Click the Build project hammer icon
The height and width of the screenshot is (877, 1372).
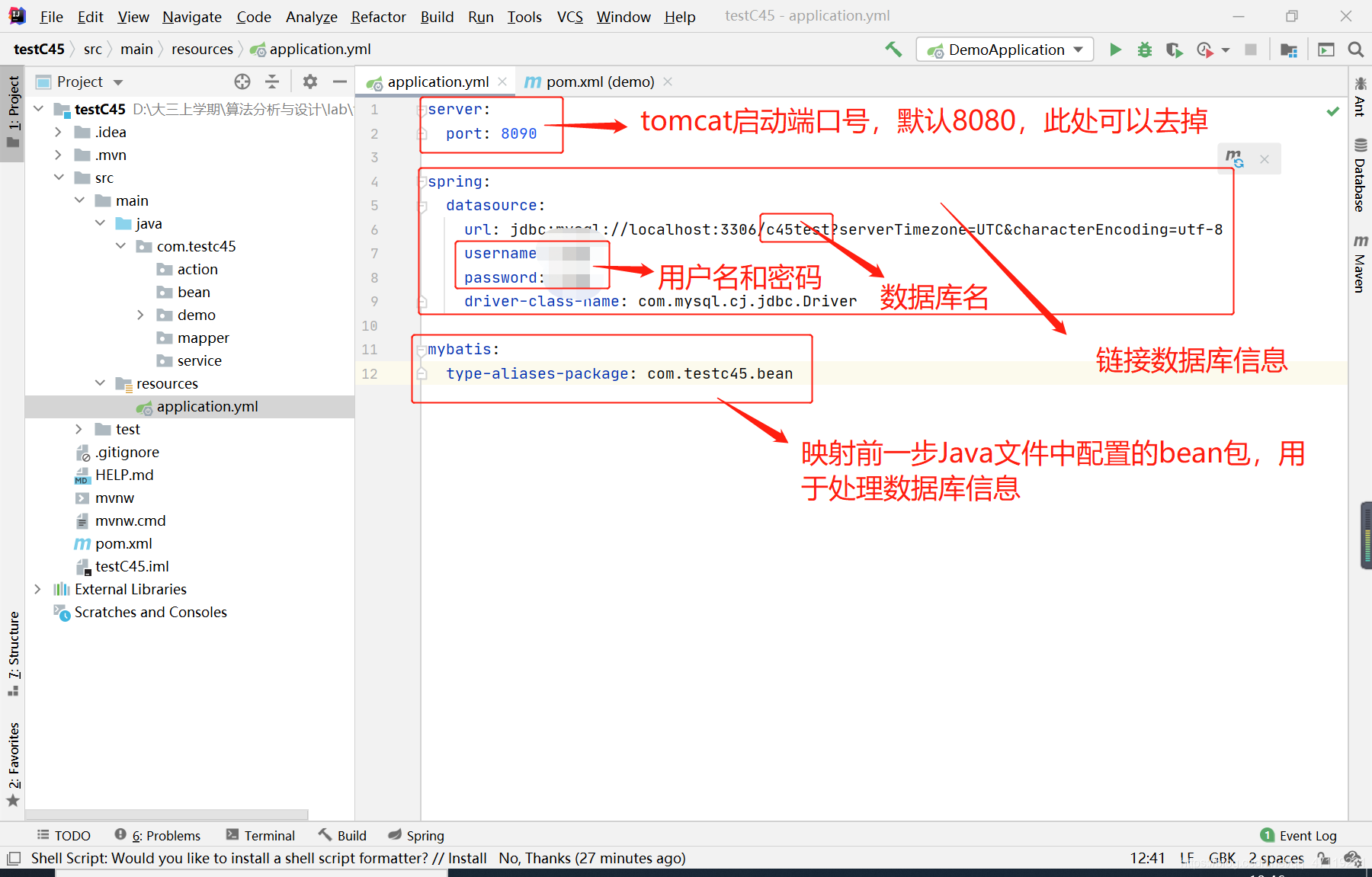pos(893,50)
